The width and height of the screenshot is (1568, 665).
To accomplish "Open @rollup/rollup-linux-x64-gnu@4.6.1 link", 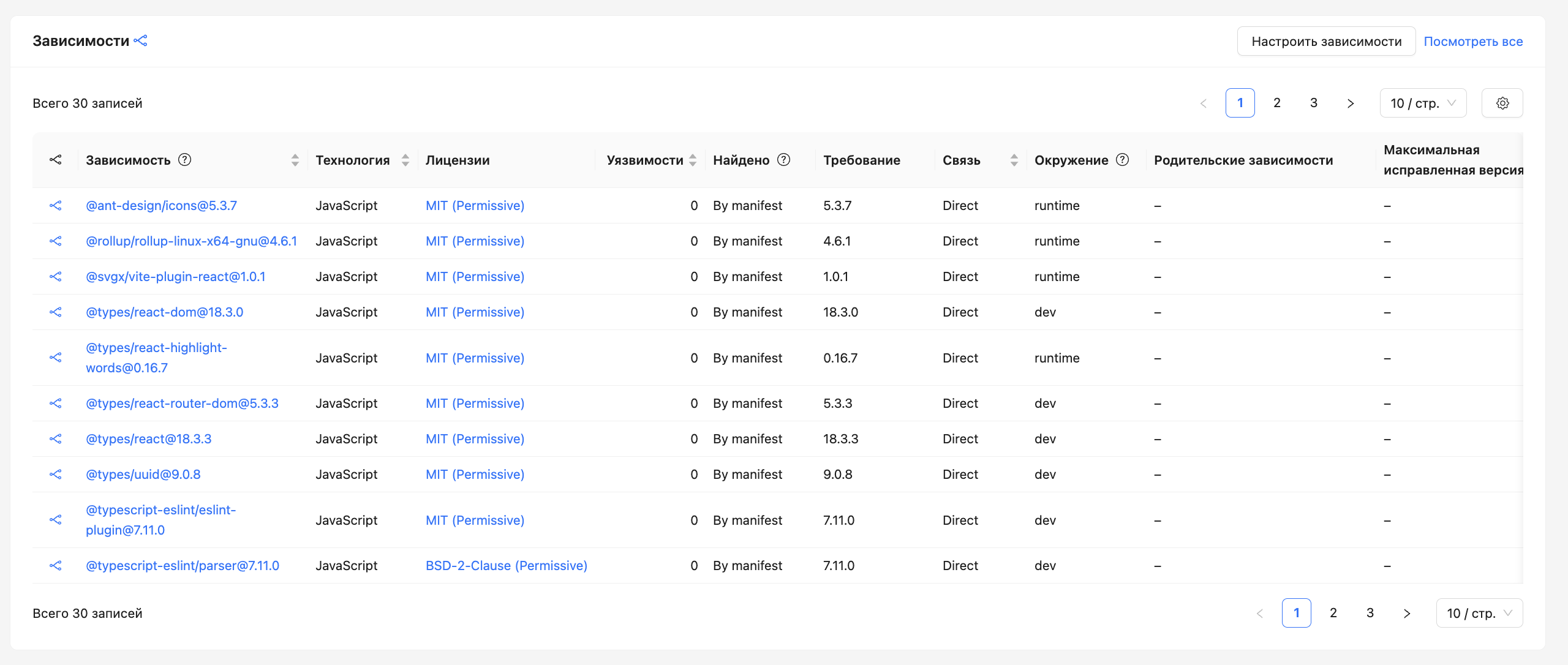I will (191, 241).
